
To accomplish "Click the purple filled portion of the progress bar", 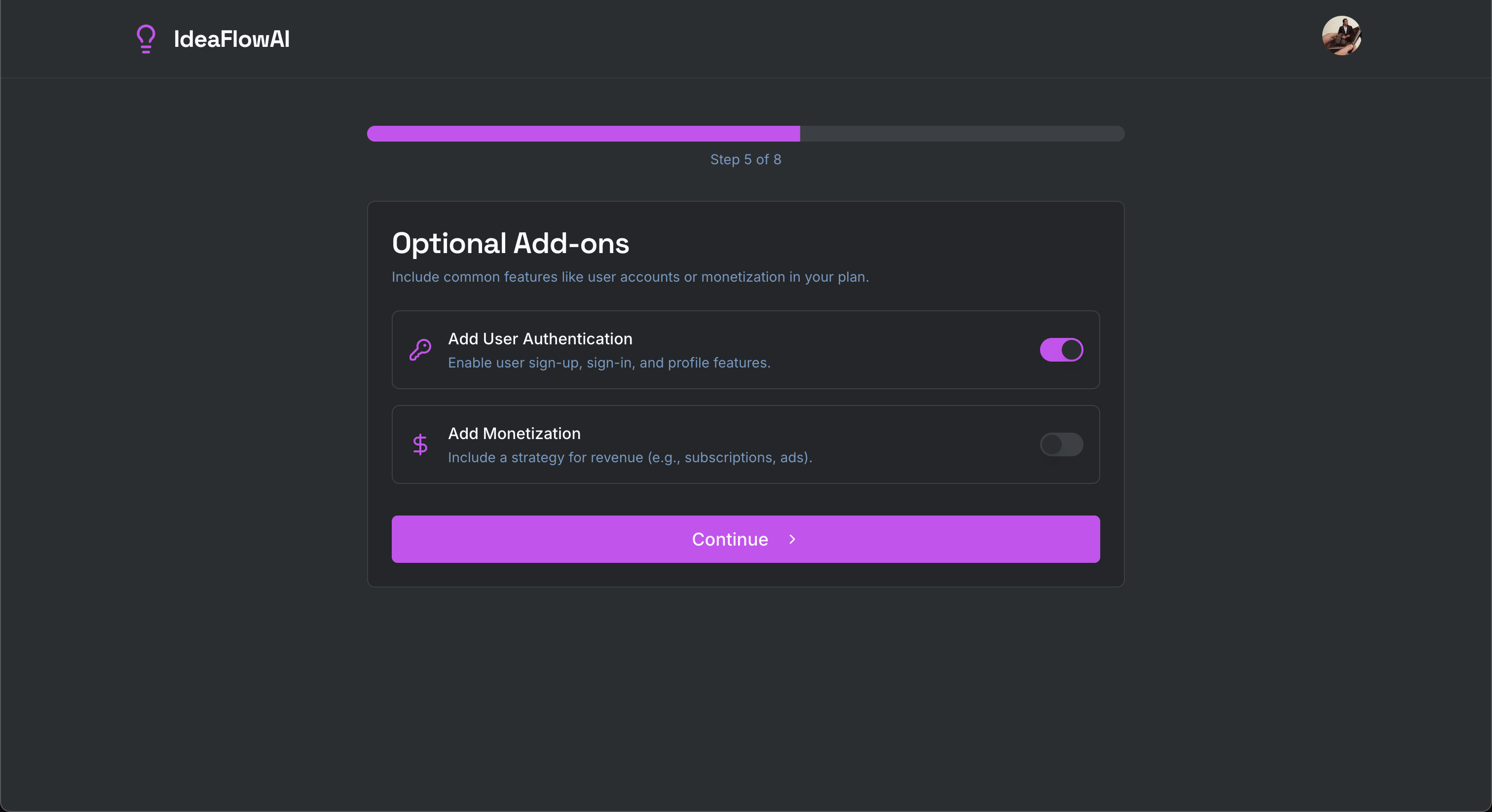I will [x=579, y=134].
